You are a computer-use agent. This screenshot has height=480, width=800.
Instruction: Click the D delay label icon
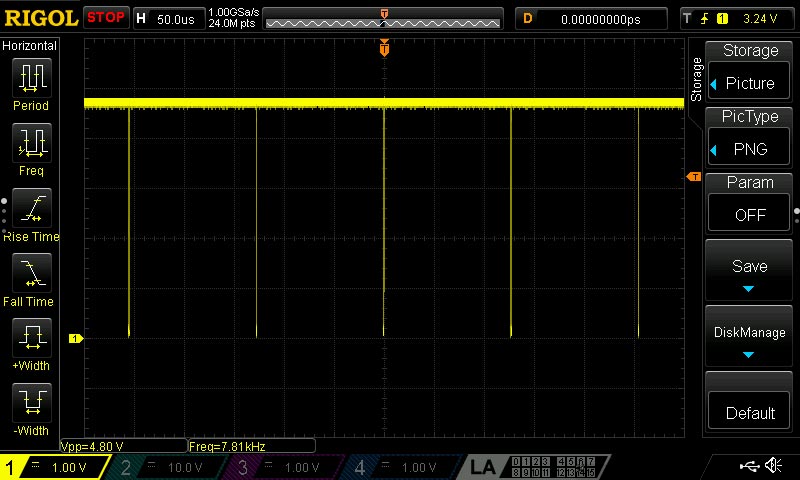pyautogui.click(x=528, y=19)
